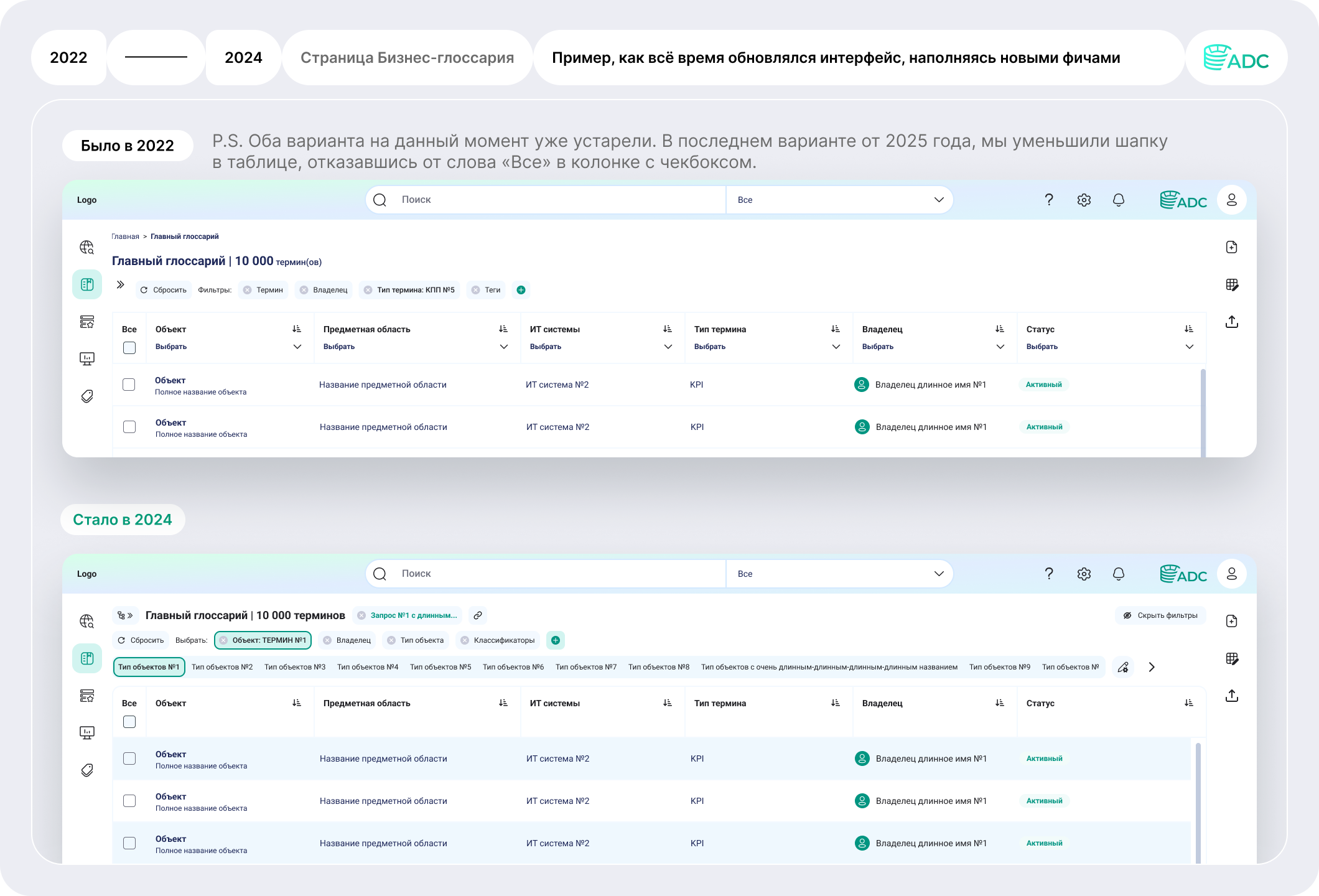
Task: Click add-document icon on 2022 panel right rail
Action: tap(1232, 247)
